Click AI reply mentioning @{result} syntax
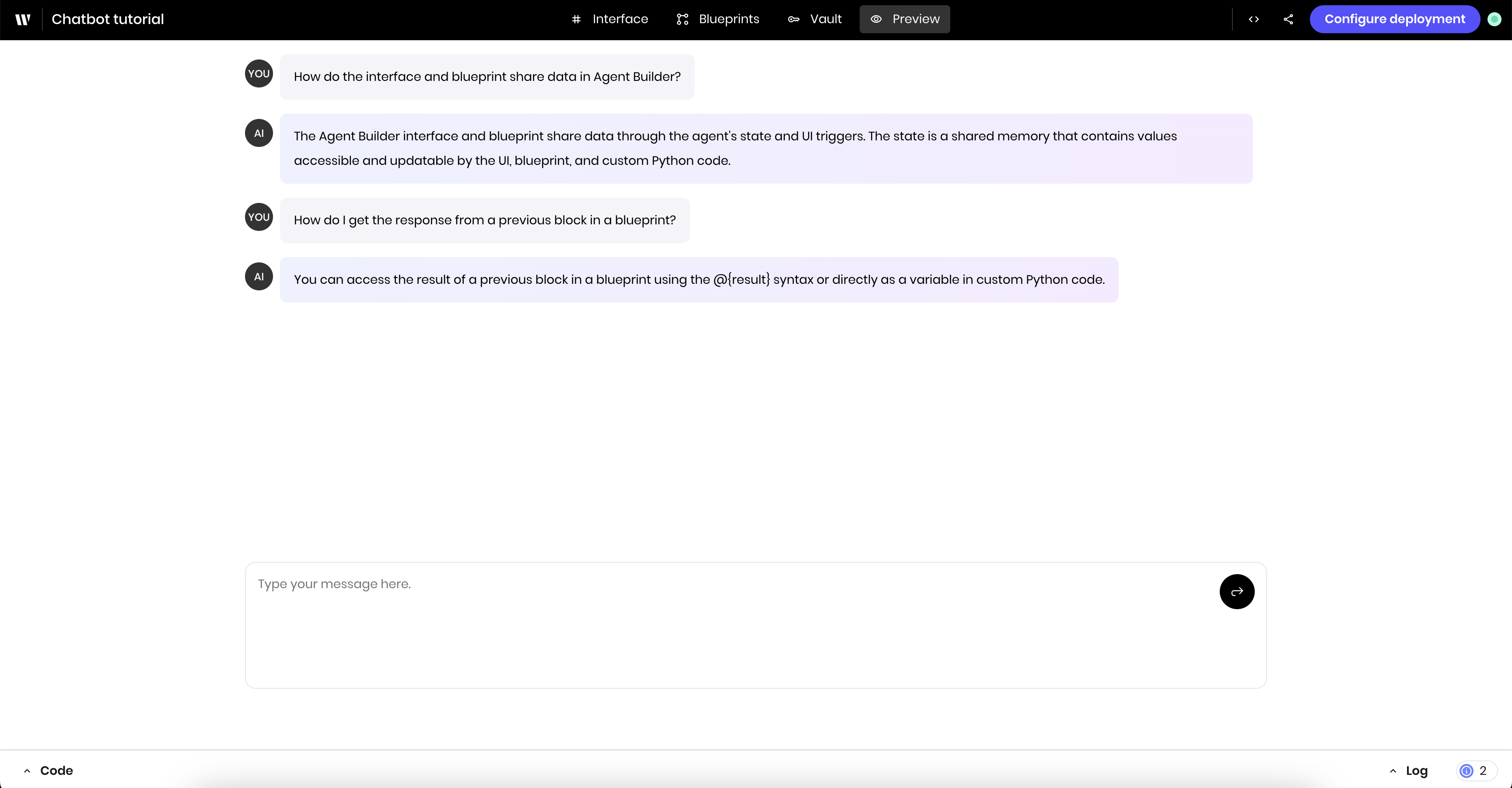 699,280
